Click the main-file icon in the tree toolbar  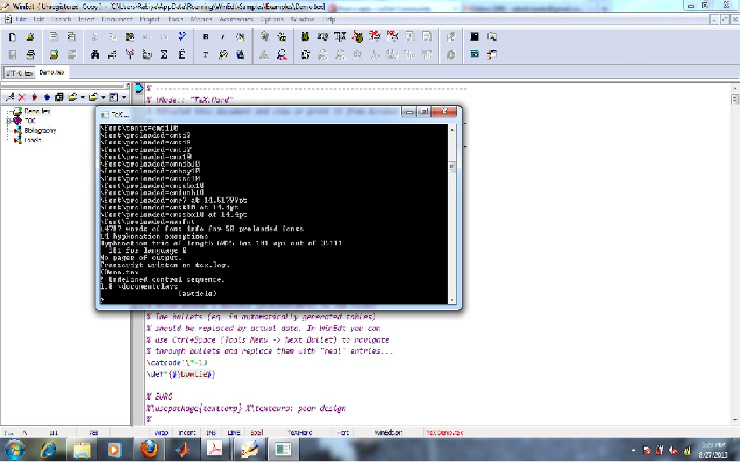click(x=59, y=98)
